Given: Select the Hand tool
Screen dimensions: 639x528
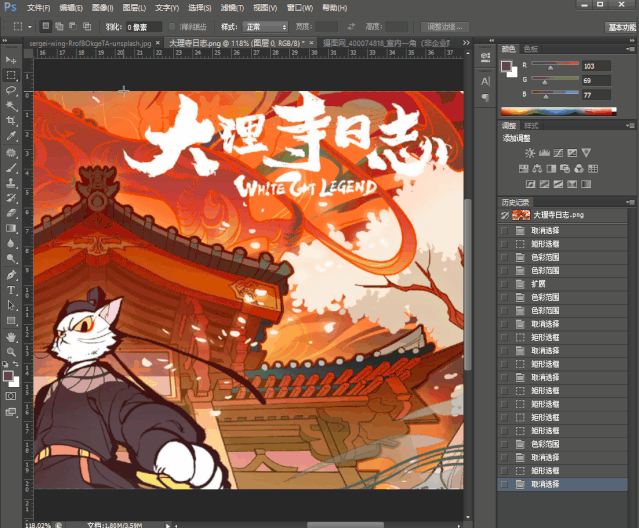Looking at the screenshot, I should coord(11,337).
